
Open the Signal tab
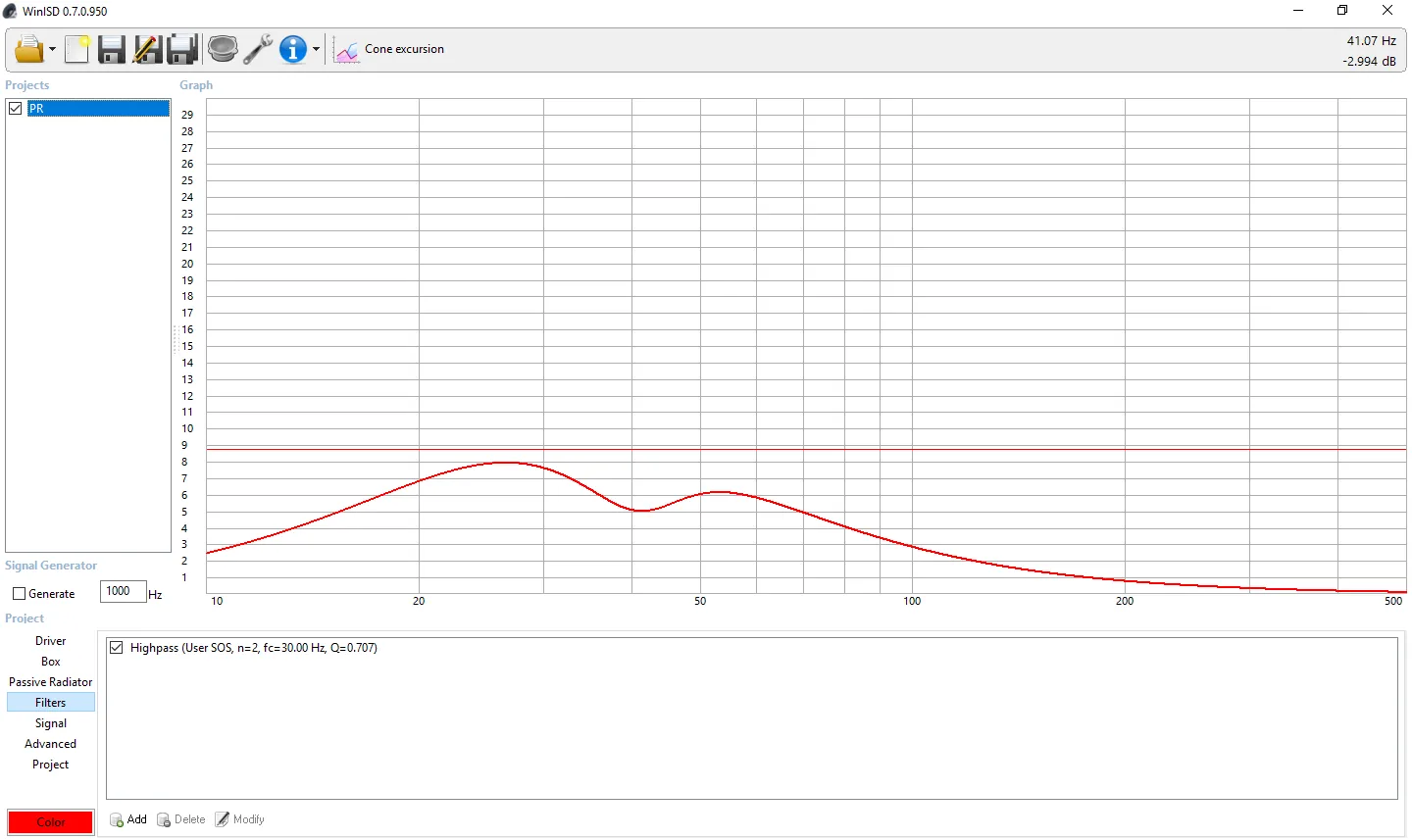(51, 723)
